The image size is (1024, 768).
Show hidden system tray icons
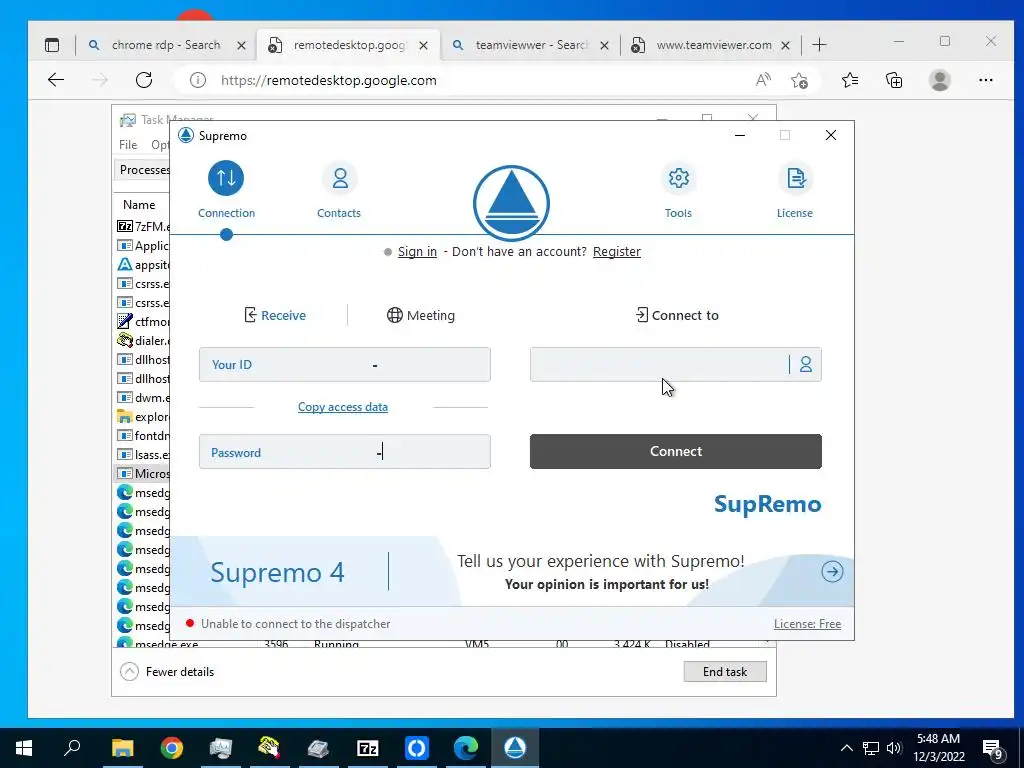pos(846,748)
